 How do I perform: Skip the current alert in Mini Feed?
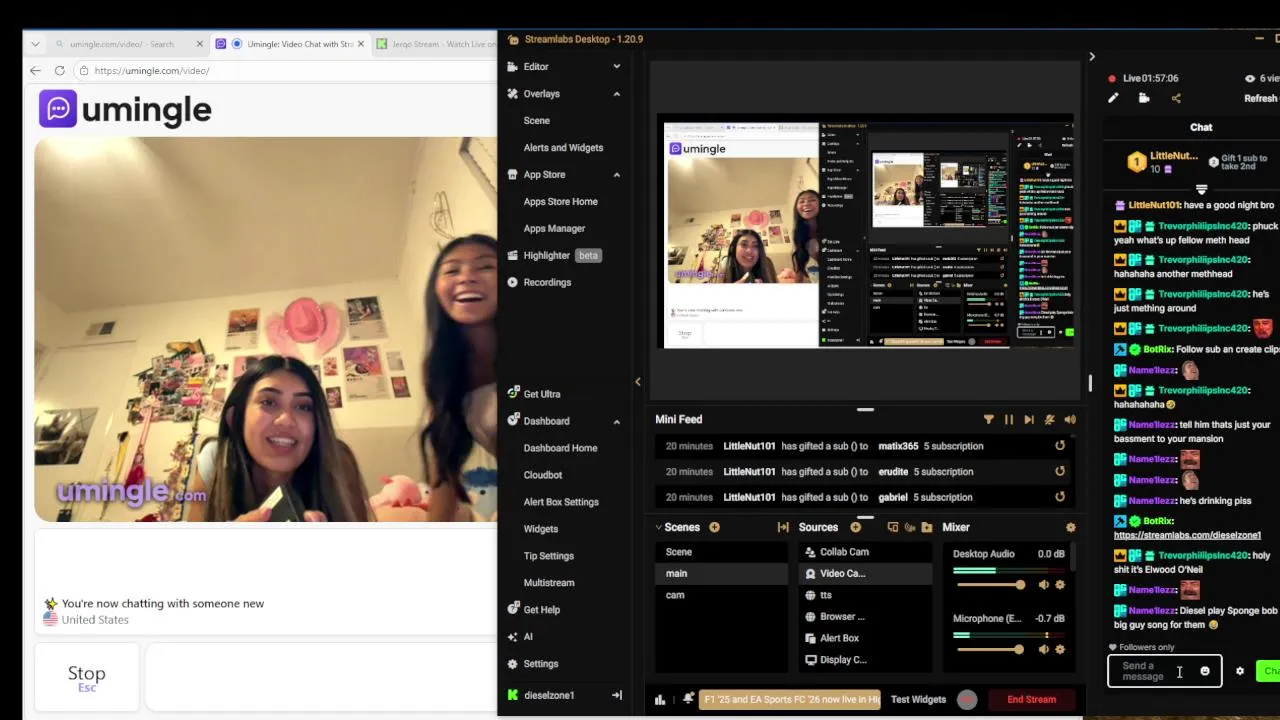(1029, 420)
